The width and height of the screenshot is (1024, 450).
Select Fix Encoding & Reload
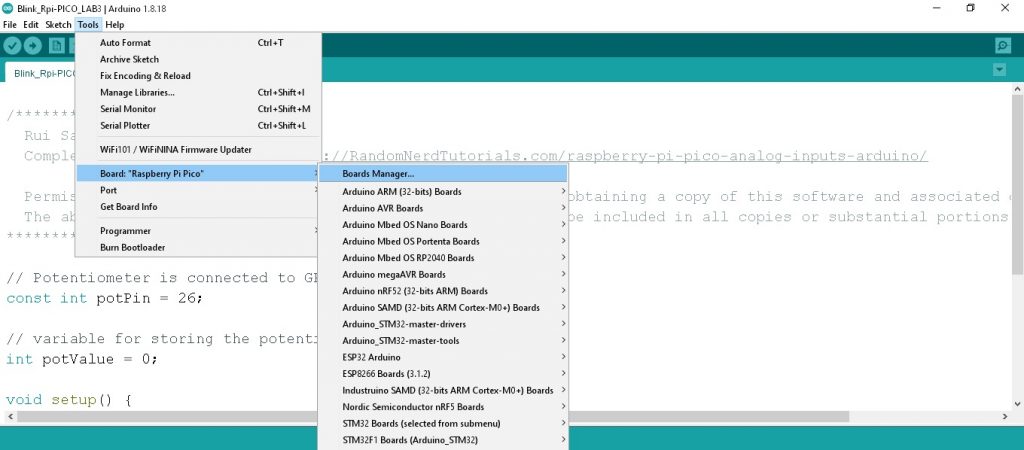[198, 76]
